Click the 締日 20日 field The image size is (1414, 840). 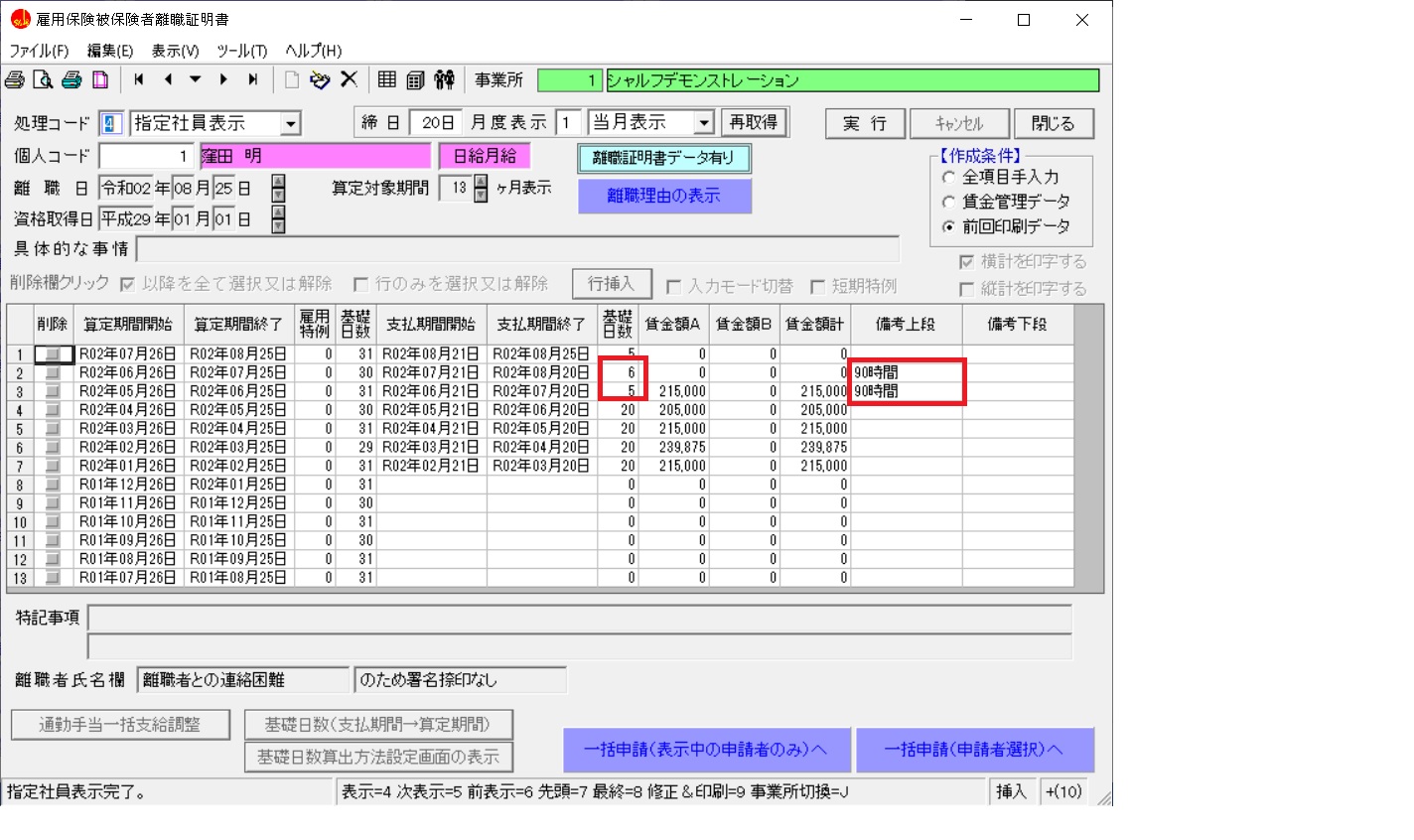[437, 122]
